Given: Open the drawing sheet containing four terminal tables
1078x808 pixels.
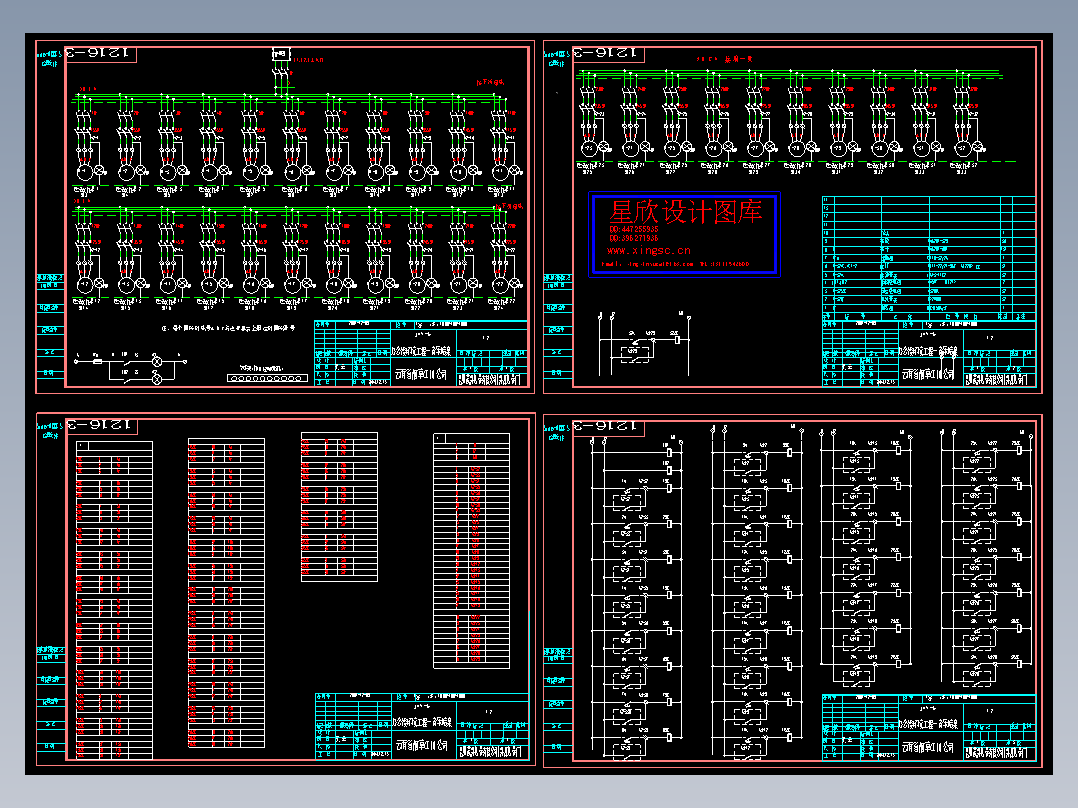Looking at the screenshot, I should 285,589.
